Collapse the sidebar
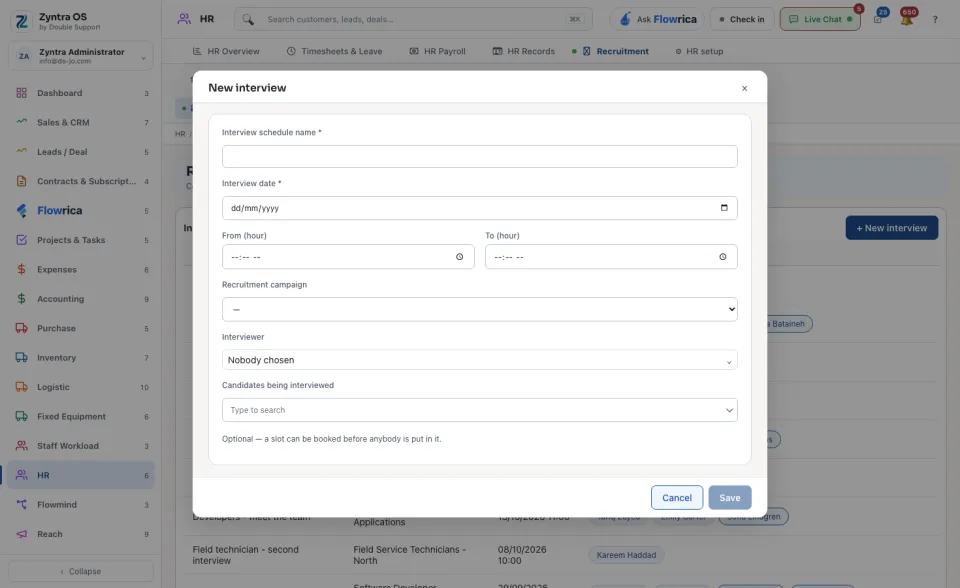 [81, 571]
